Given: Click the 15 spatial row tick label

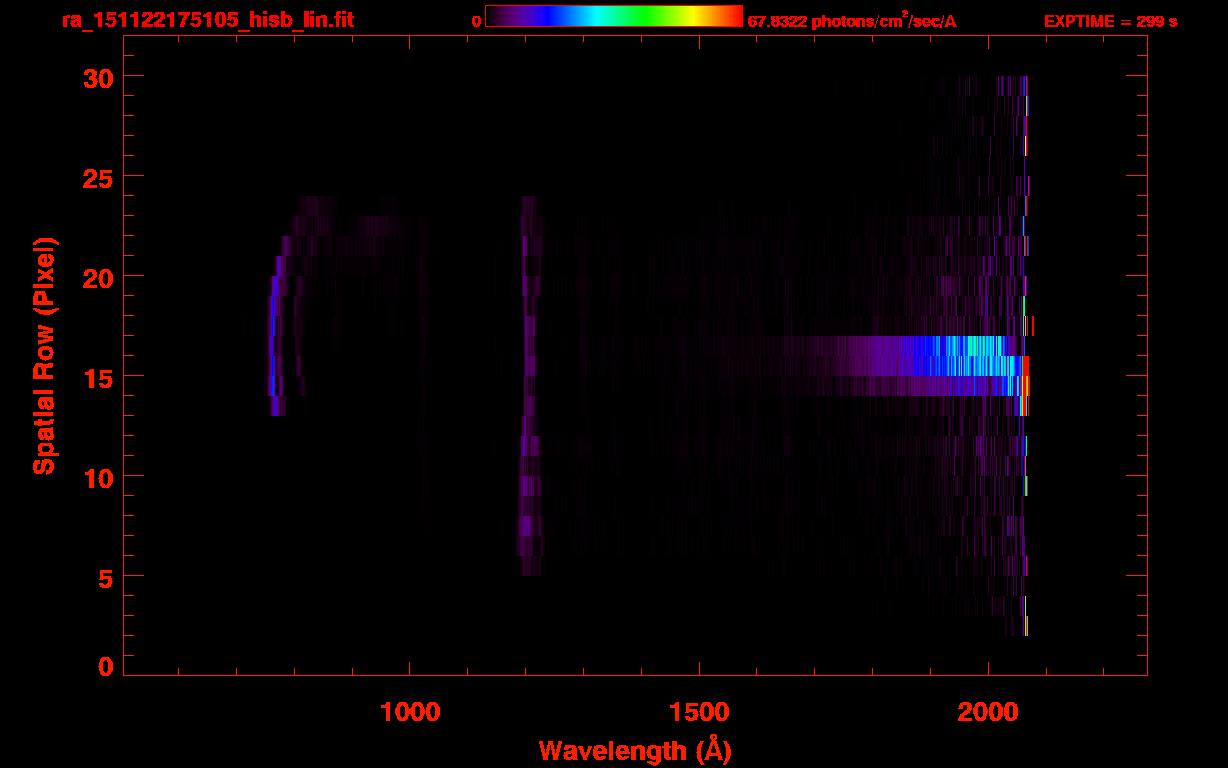Looking at the screenshot, I should (98, 377).
